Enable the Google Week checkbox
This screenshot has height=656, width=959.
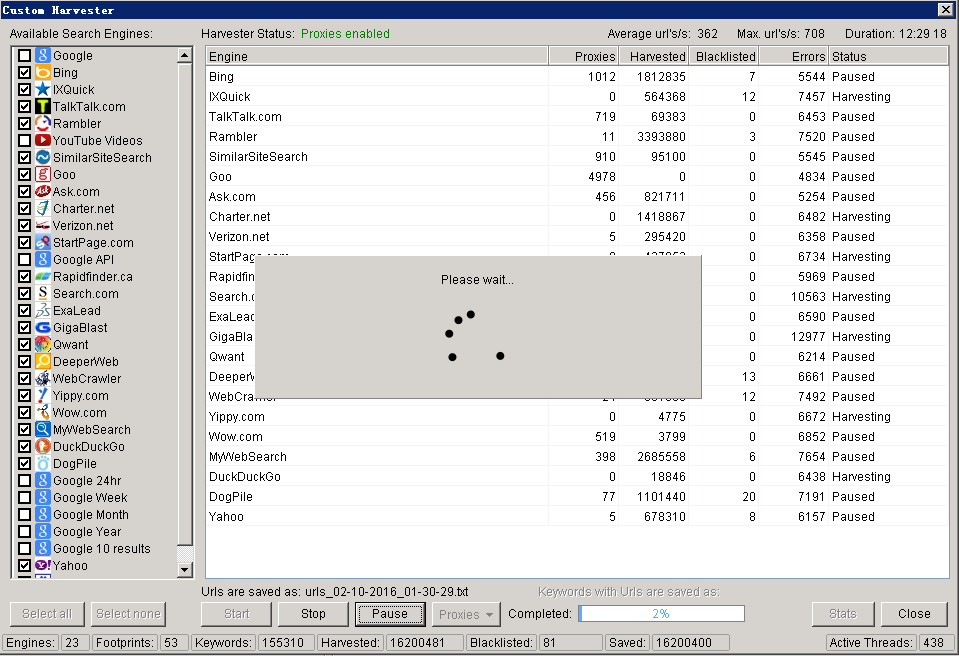tap(24, 498)
